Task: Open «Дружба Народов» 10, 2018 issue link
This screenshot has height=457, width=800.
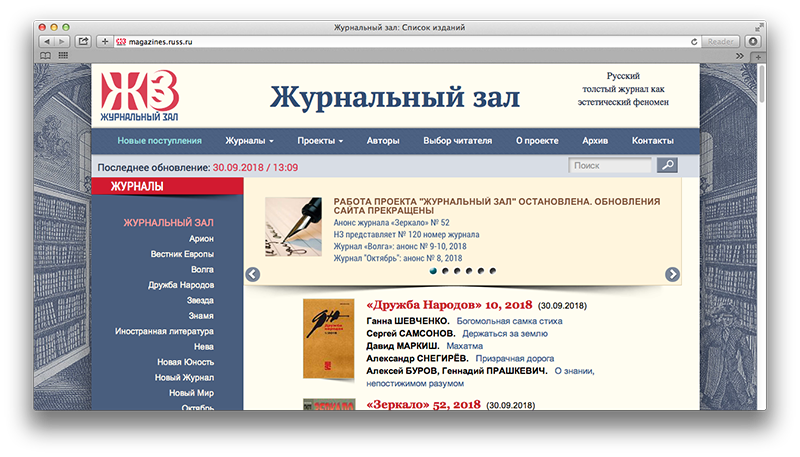Action: [450, 304]
